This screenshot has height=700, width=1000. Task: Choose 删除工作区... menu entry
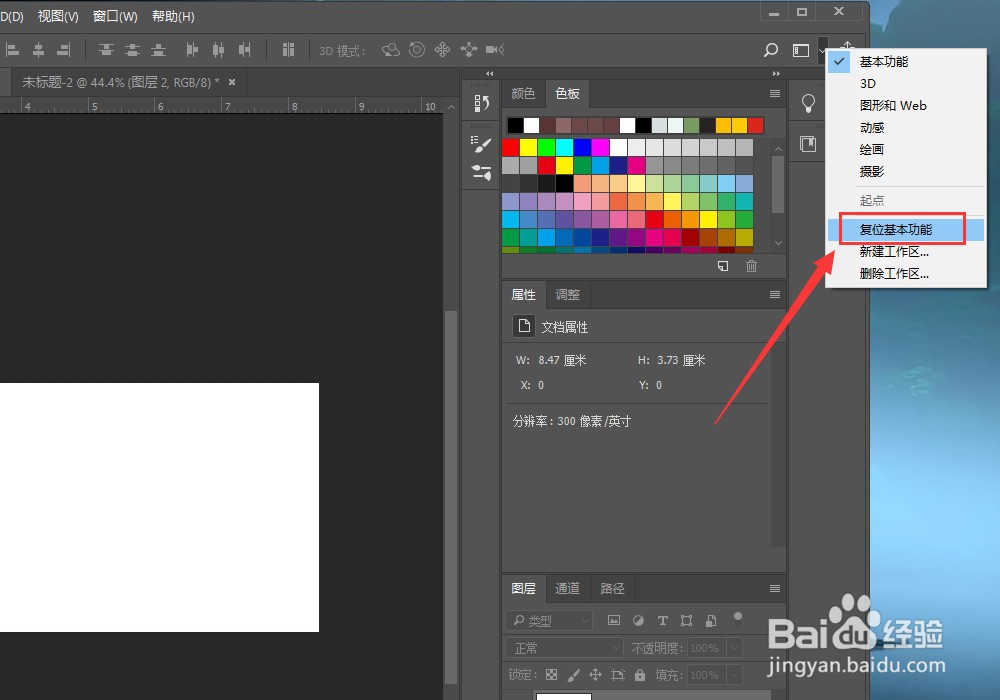pyautogui.click(x=906, y=274)
